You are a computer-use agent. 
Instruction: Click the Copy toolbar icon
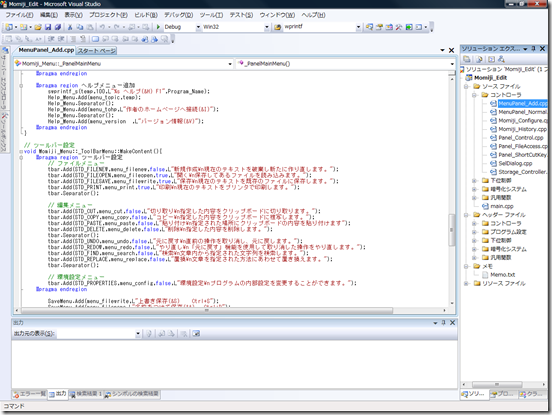[80, 27]
